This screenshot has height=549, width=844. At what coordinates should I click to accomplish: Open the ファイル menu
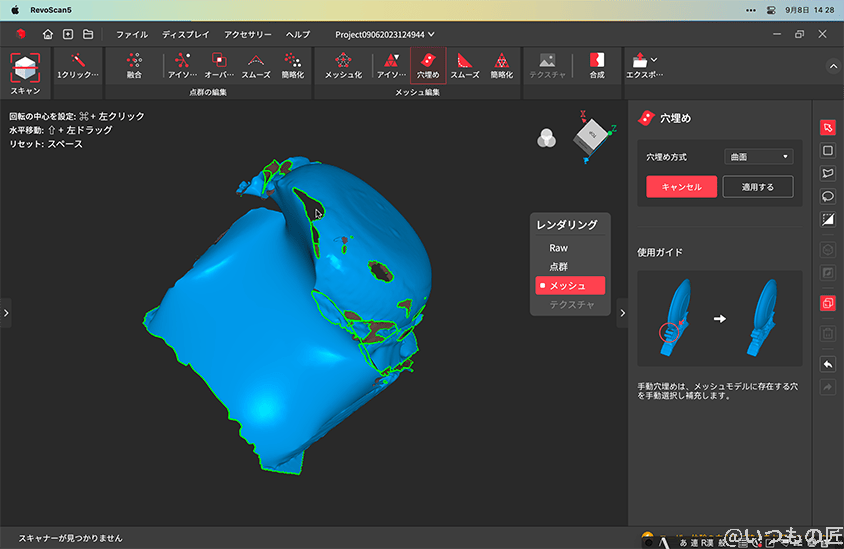click(132, 34)
